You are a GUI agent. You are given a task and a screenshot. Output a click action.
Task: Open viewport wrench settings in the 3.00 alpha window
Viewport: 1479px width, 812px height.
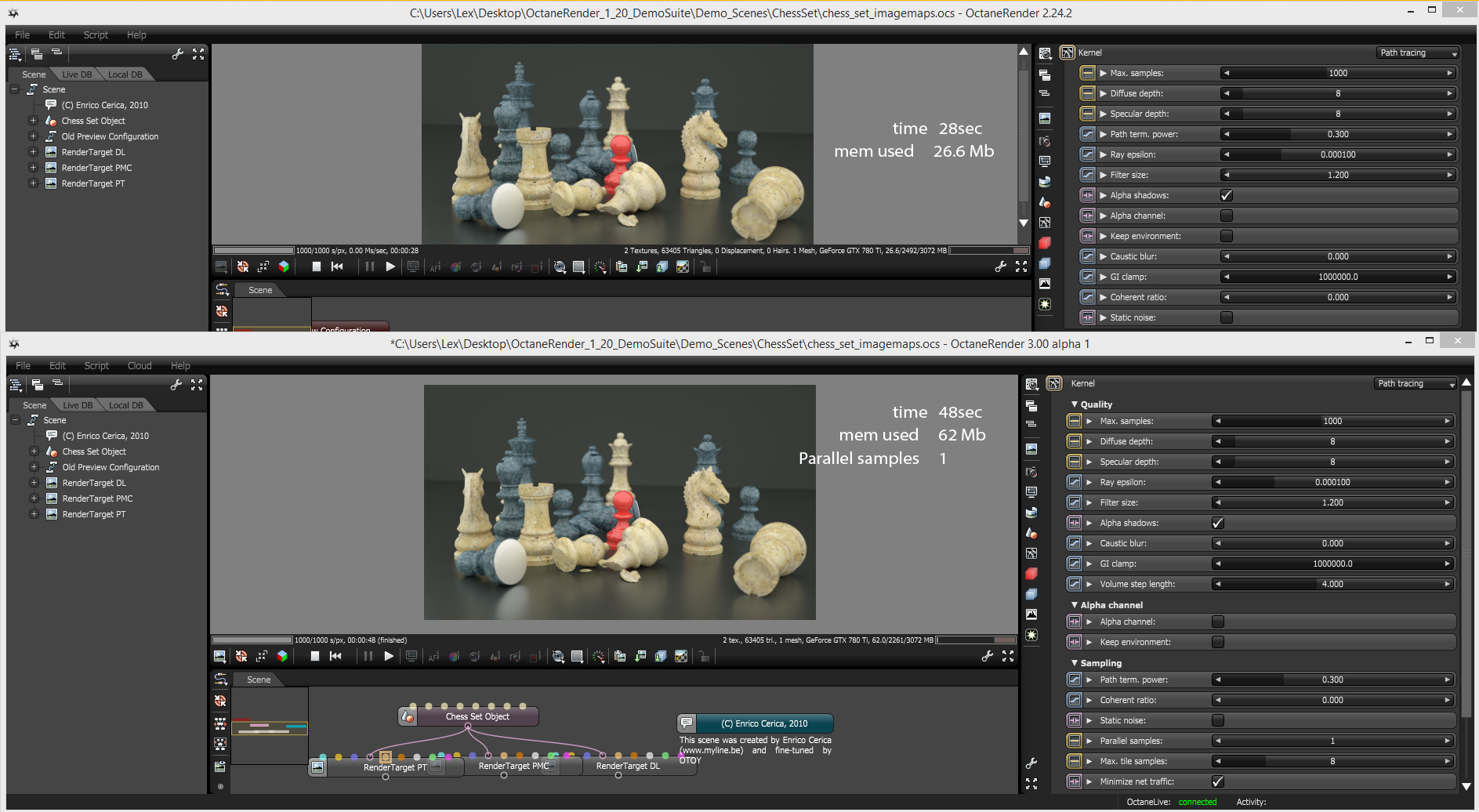coord(988,657)
